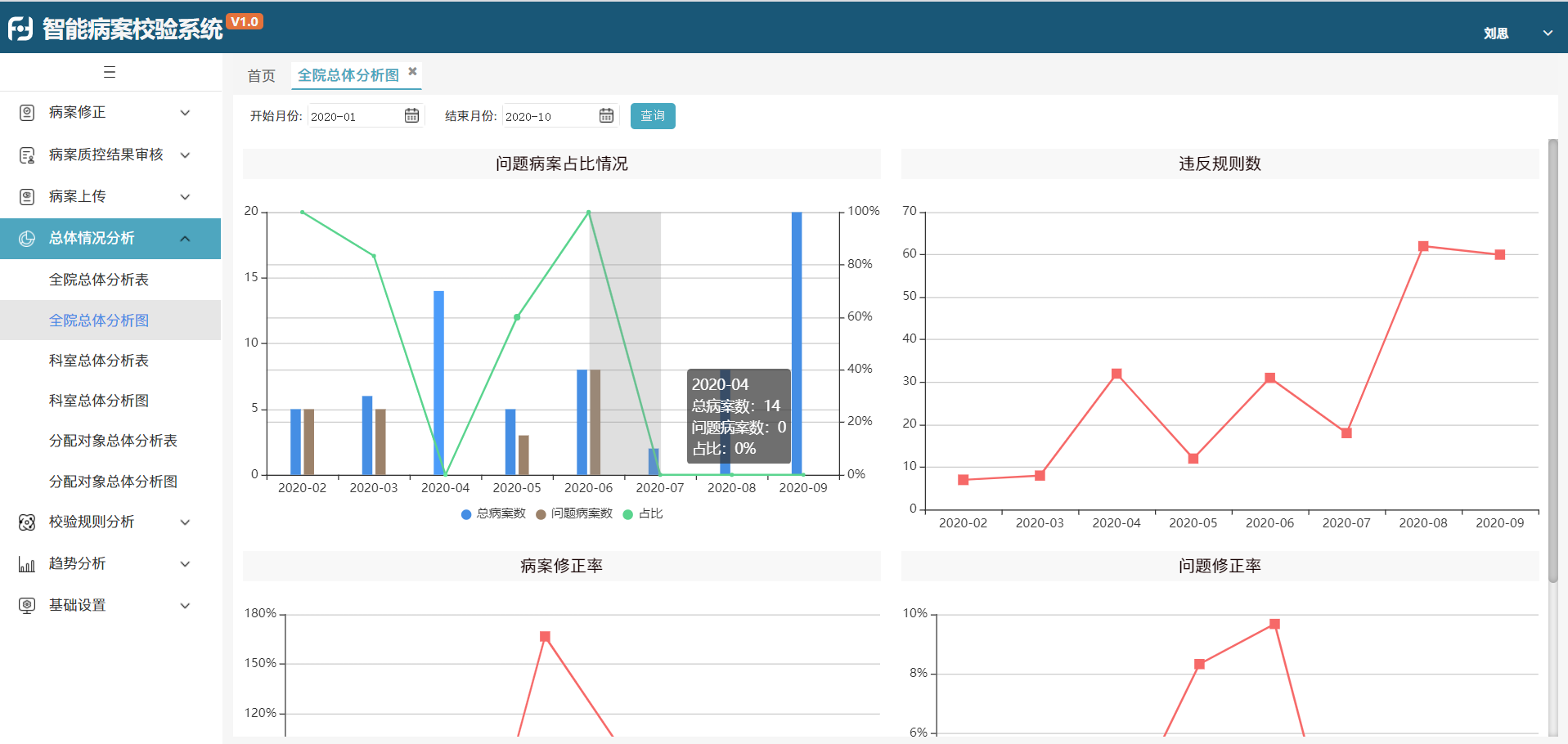
Task: Click the 基础设置 sidebar icon
Action: point(27,605)
